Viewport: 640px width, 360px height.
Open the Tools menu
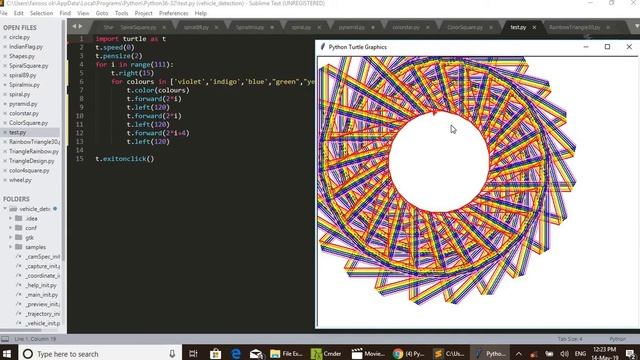(121, 13)
